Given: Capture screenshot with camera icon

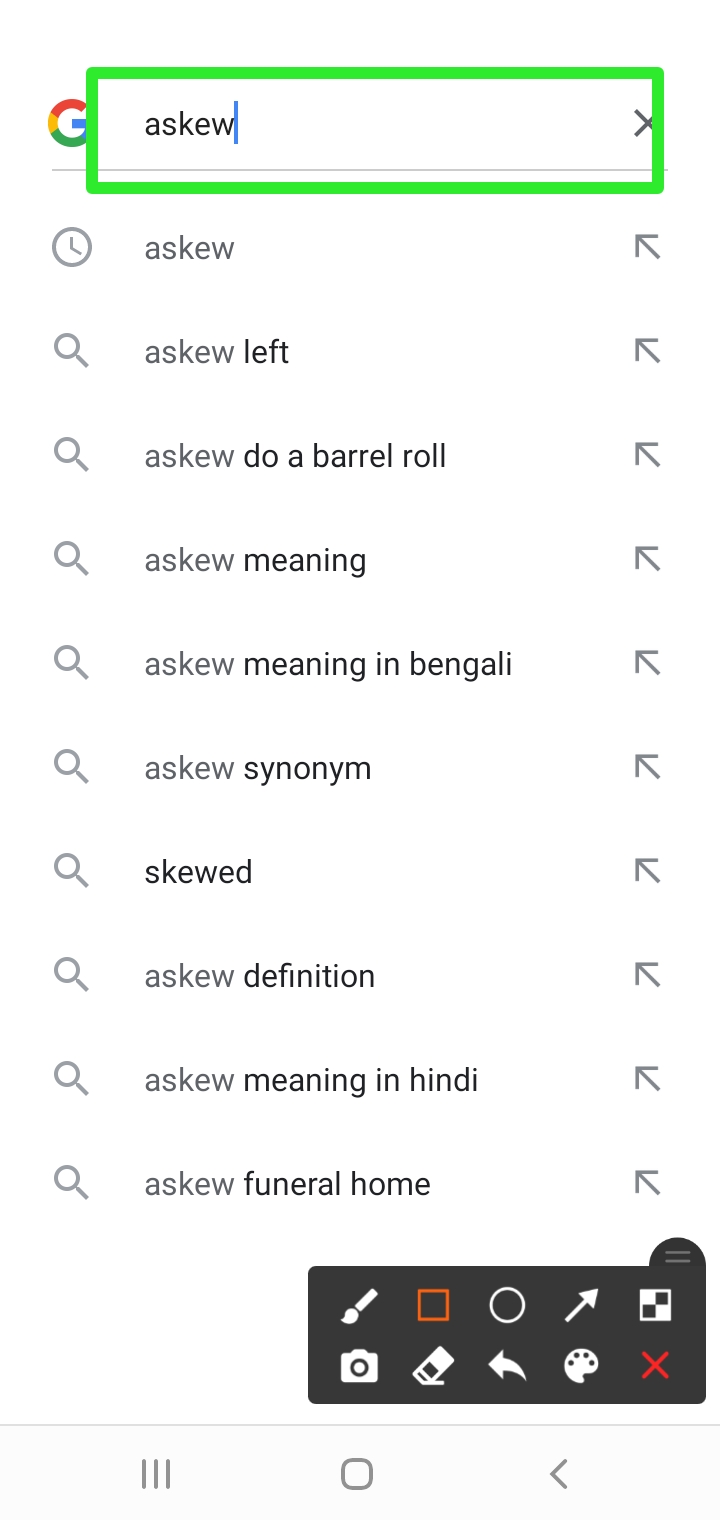Looking at the screenshot, I should coord(359,1366).
